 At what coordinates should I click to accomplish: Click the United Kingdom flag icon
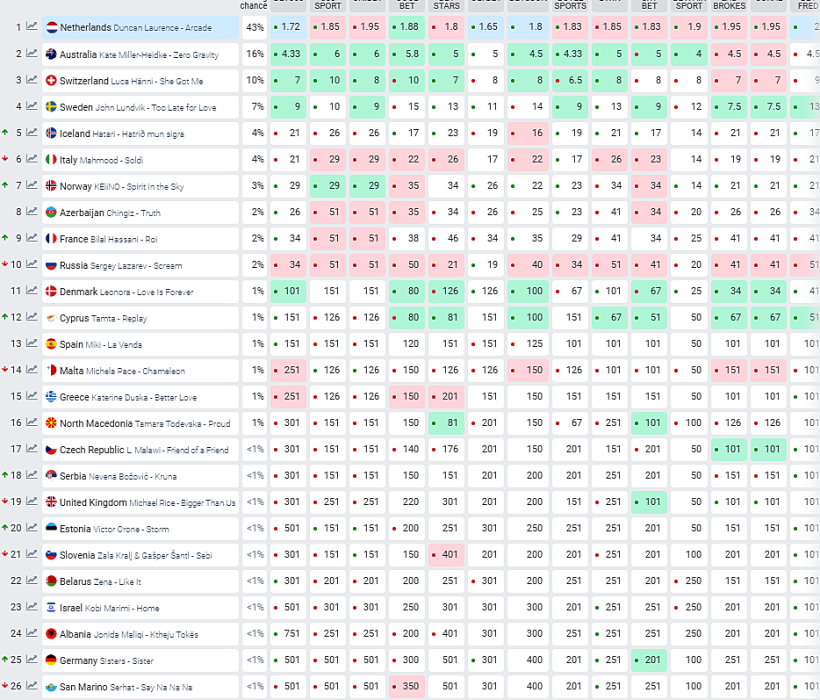(x=51, y=502)
